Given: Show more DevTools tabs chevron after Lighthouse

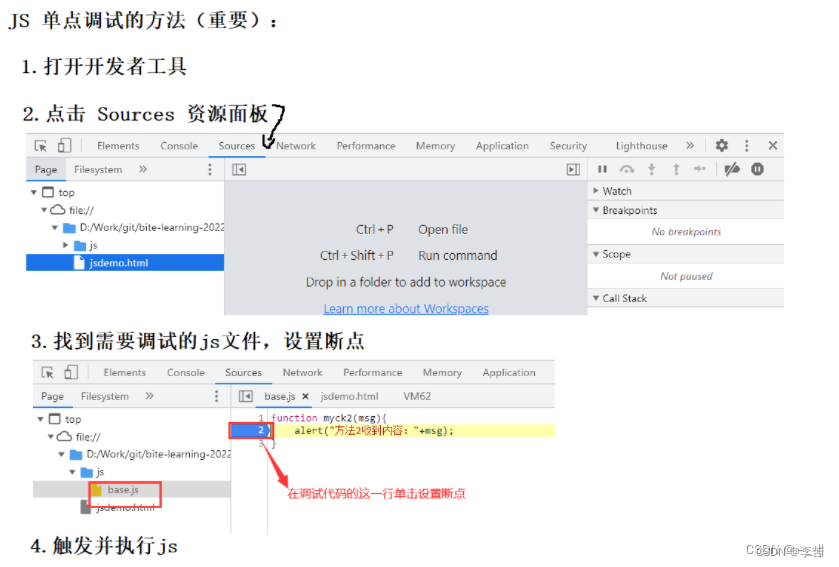Looking at the screenshot, I should coord(690,145).
